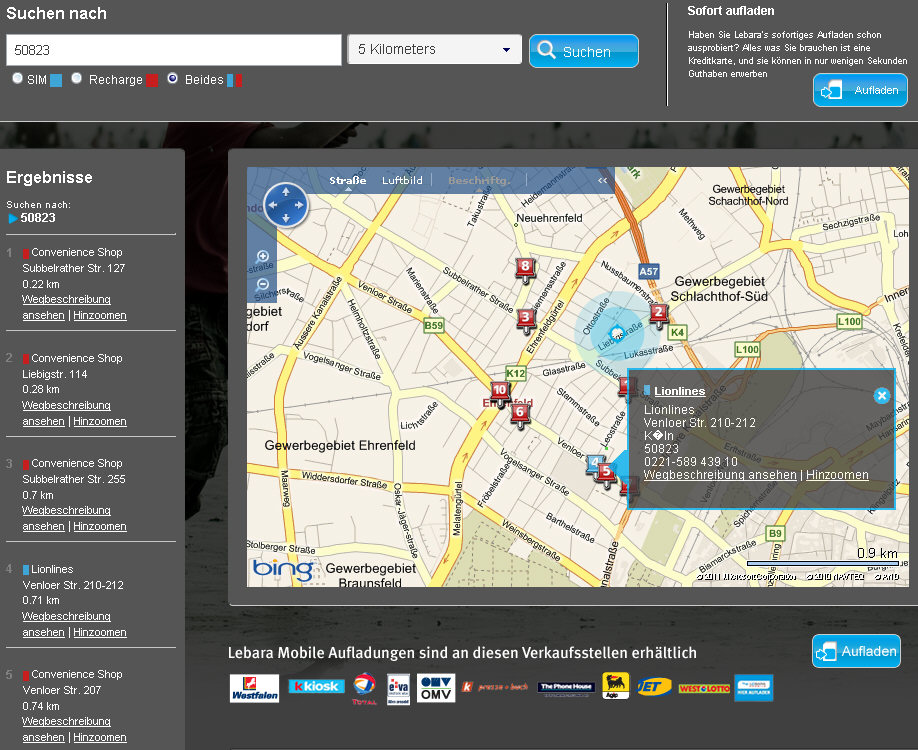This screenshot has width=918, height=750.
Task: Click the blue search-center marker on the map
Action: tap(616, 334)
